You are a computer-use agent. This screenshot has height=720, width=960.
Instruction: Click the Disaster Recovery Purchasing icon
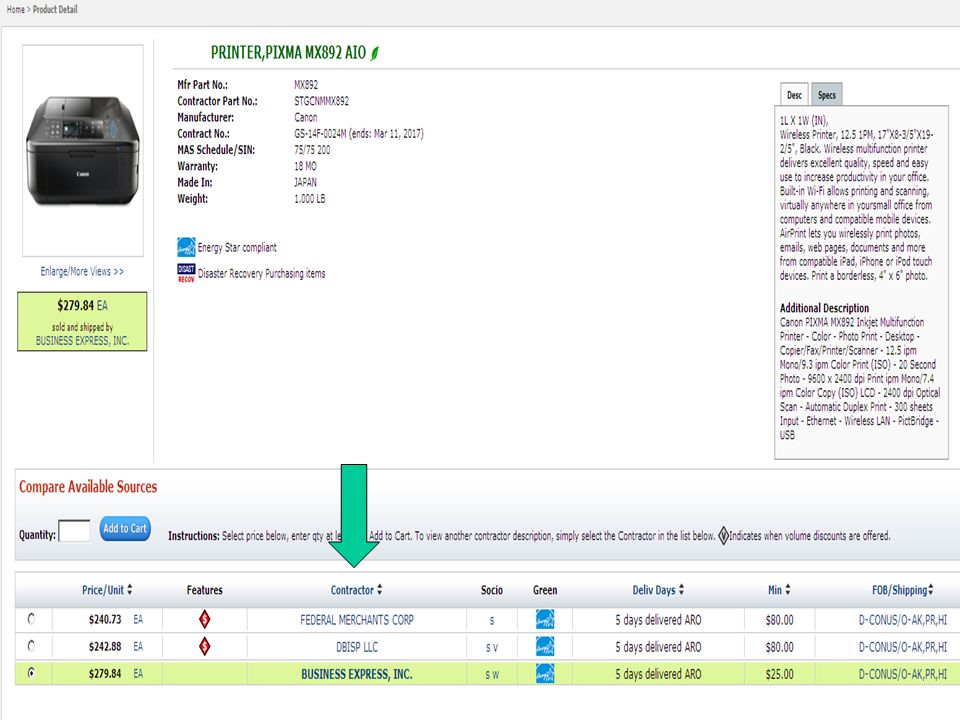pyautogui.click(x=186, y=273)
